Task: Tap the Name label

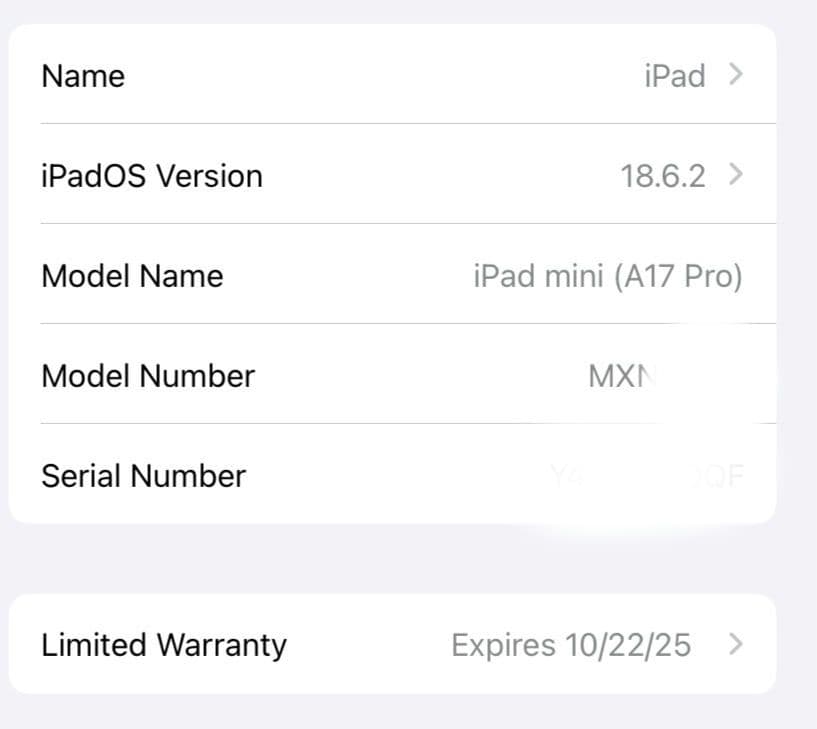Action: tap(82, 75)
